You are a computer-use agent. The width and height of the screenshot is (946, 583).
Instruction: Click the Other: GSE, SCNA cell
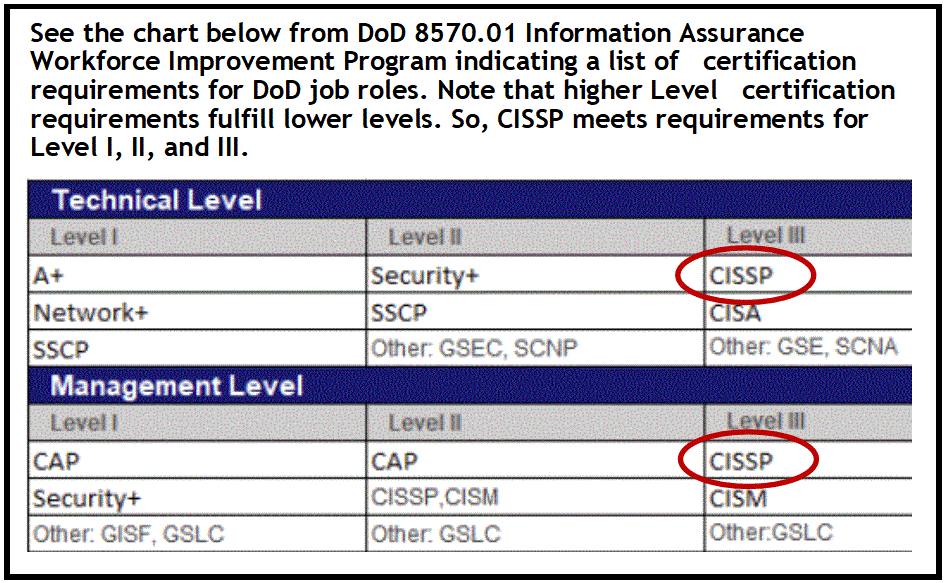[808, 347]
